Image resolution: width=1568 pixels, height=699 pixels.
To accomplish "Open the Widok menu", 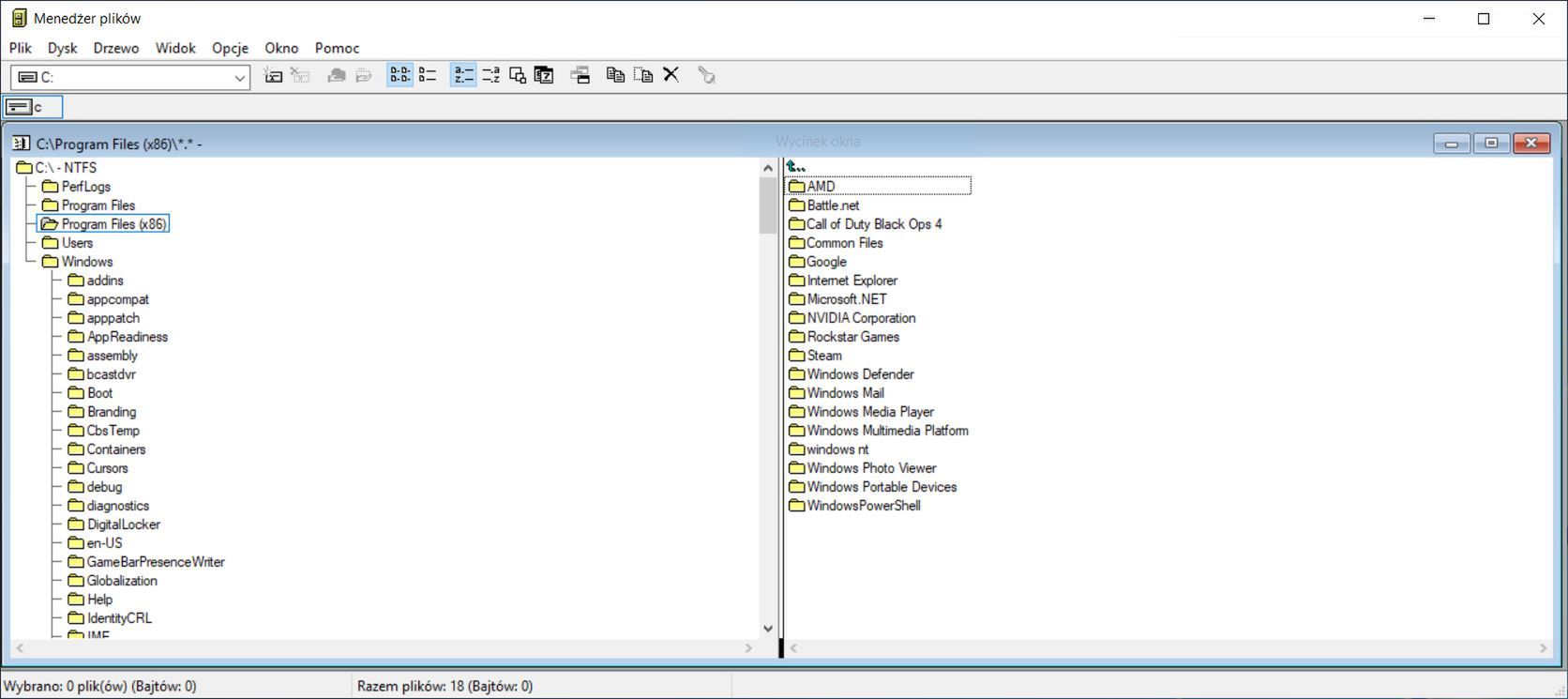I will point(175,48).
